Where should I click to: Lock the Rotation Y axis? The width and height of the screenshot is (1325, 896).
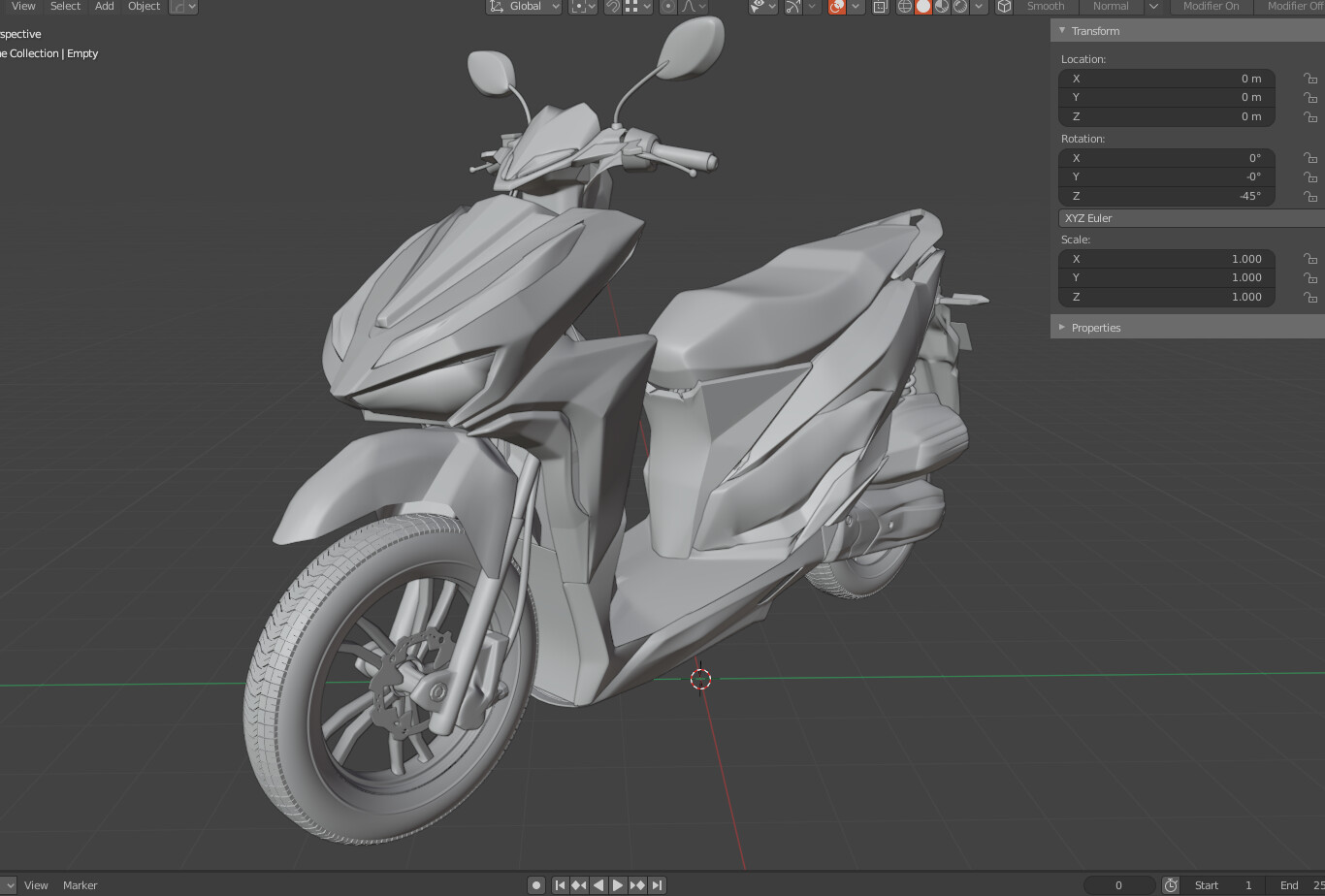[x=1309, y=176]
